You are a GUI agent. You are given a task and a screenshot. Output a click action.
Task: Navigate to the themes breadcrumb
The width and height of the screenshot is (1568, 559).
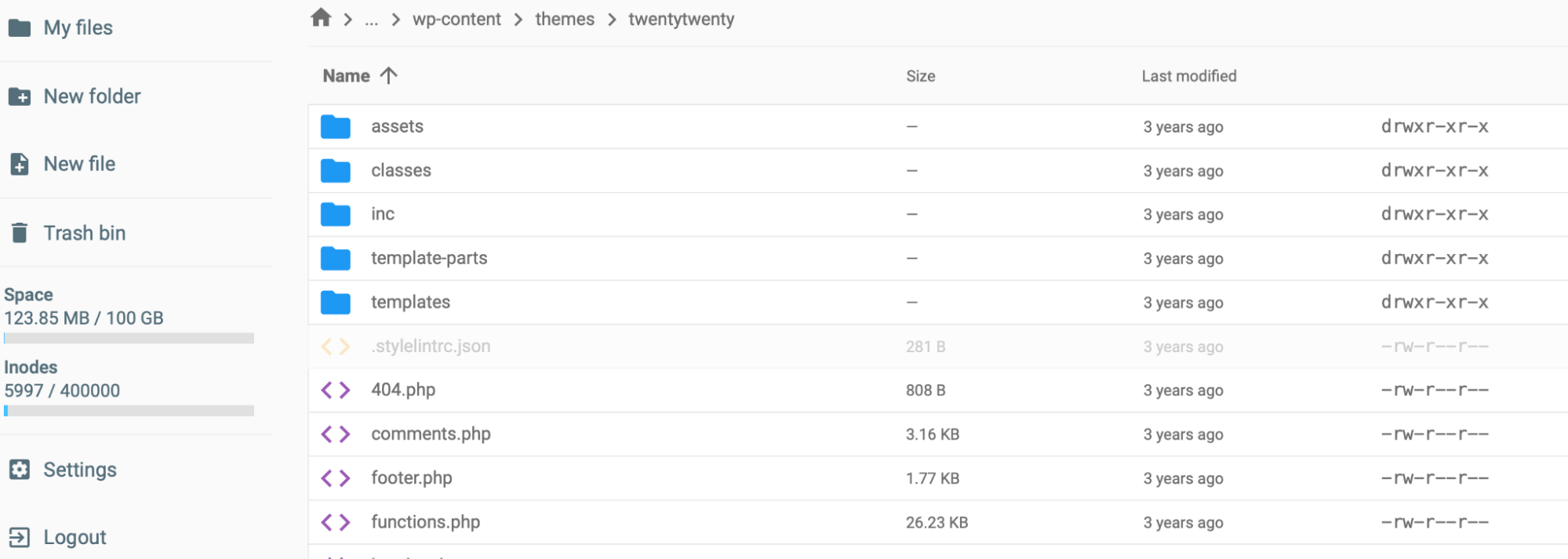click(565, 20)
